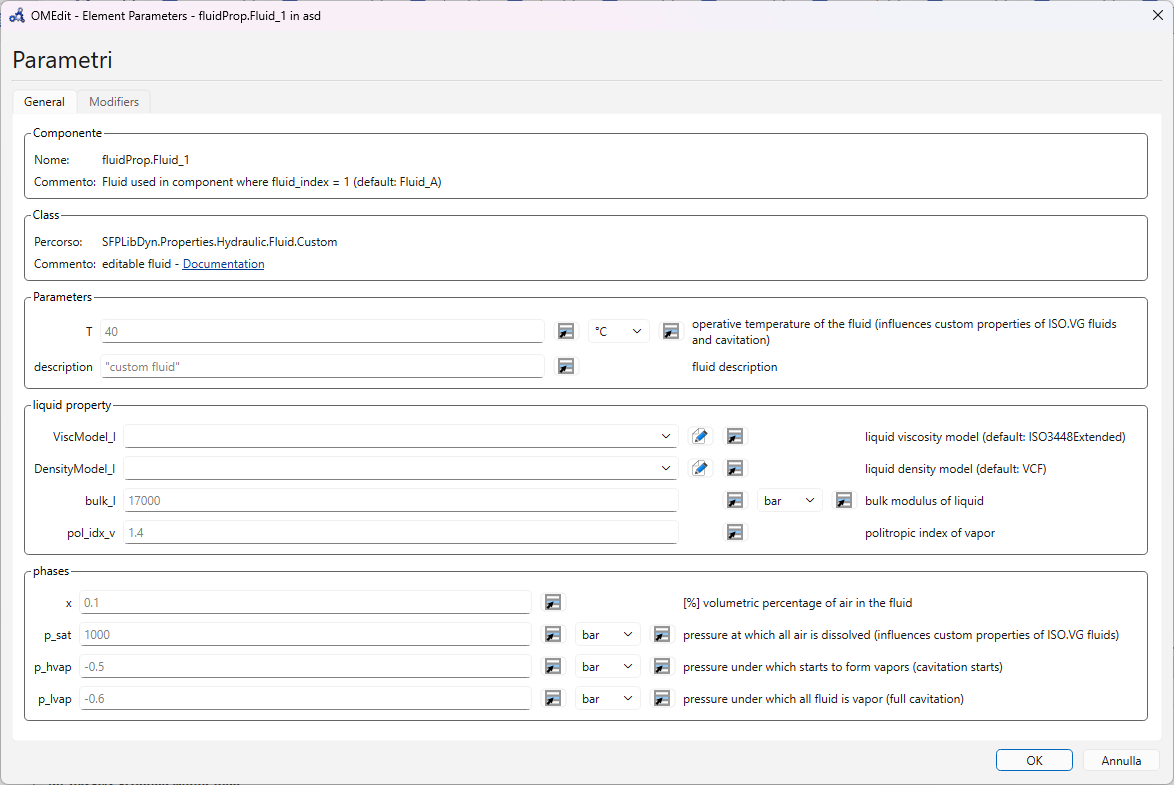Click the icon right after the T value field
This screenshot has width=1174, height=785.
click(x=566, y=331)
